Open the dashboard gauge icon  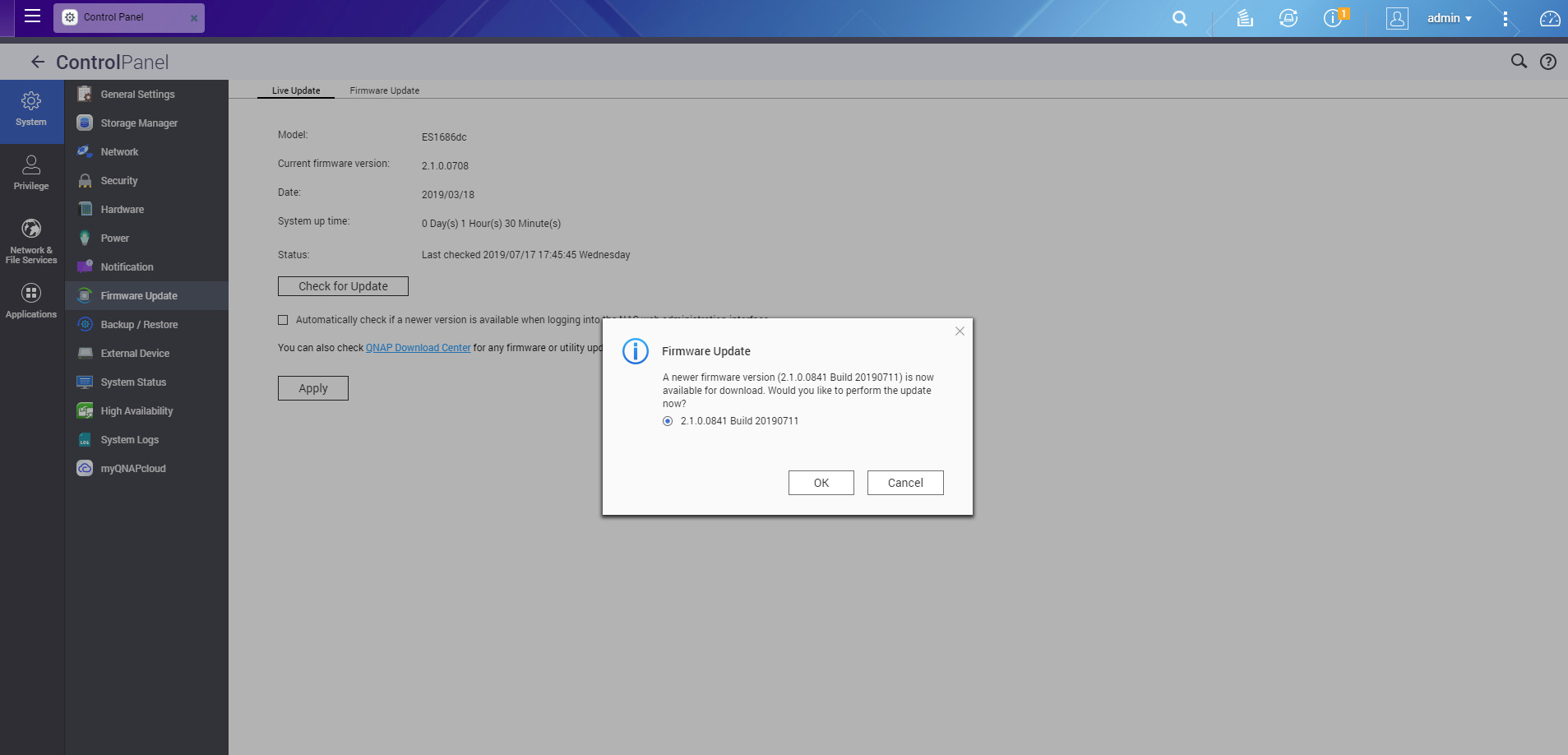pyautogui.click(x=1549, y=18)
